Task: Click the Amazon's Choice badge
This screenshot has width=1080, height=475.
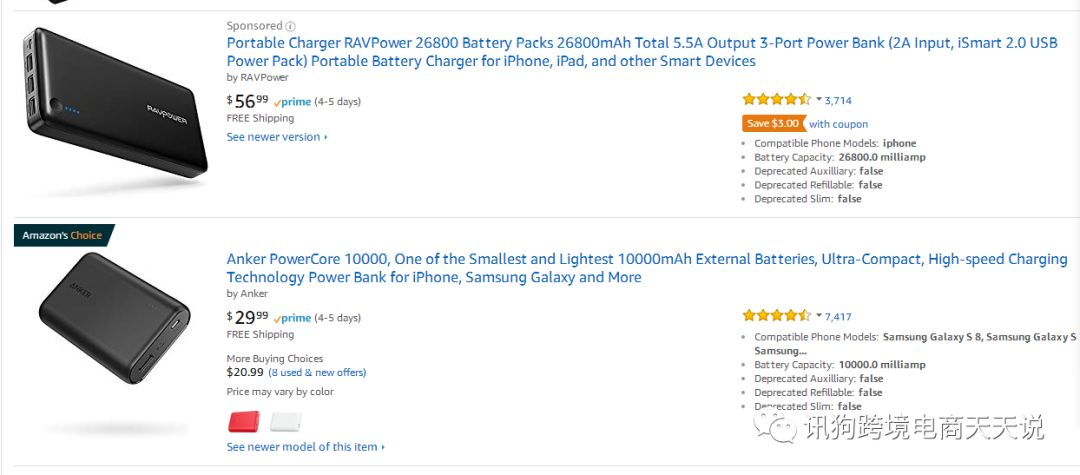Action: click(x=63, y=235)
